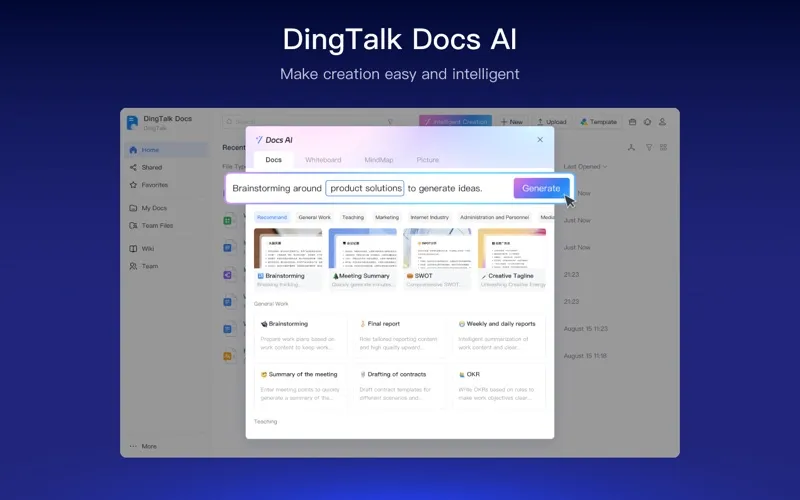Choose the OKR card
Screen dimensions: 800x500
(498, 386)
